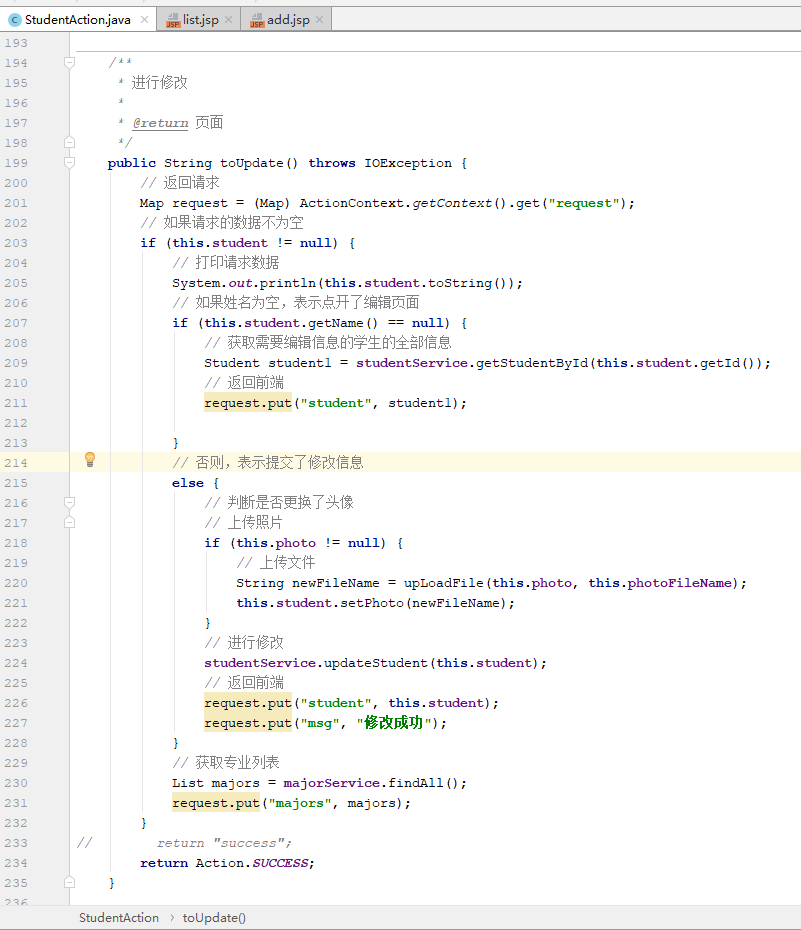801x930 pixels.
Task: Click the lightbulb intention icon on line 214
Action: point(89,460)
